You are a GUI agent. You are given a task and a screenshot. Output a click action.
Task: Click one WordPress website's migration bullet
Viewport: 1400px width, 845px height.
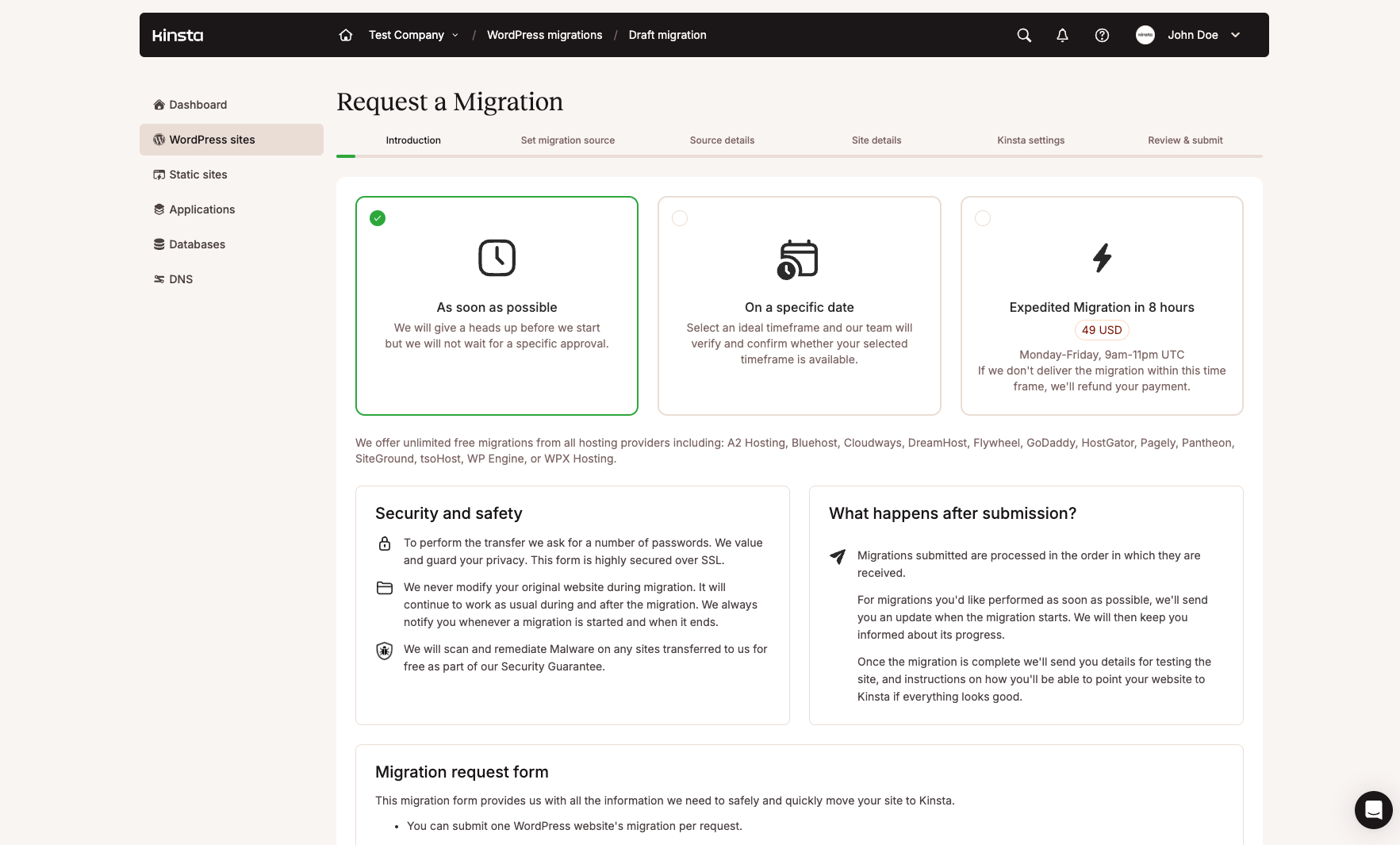click(574, 826)
